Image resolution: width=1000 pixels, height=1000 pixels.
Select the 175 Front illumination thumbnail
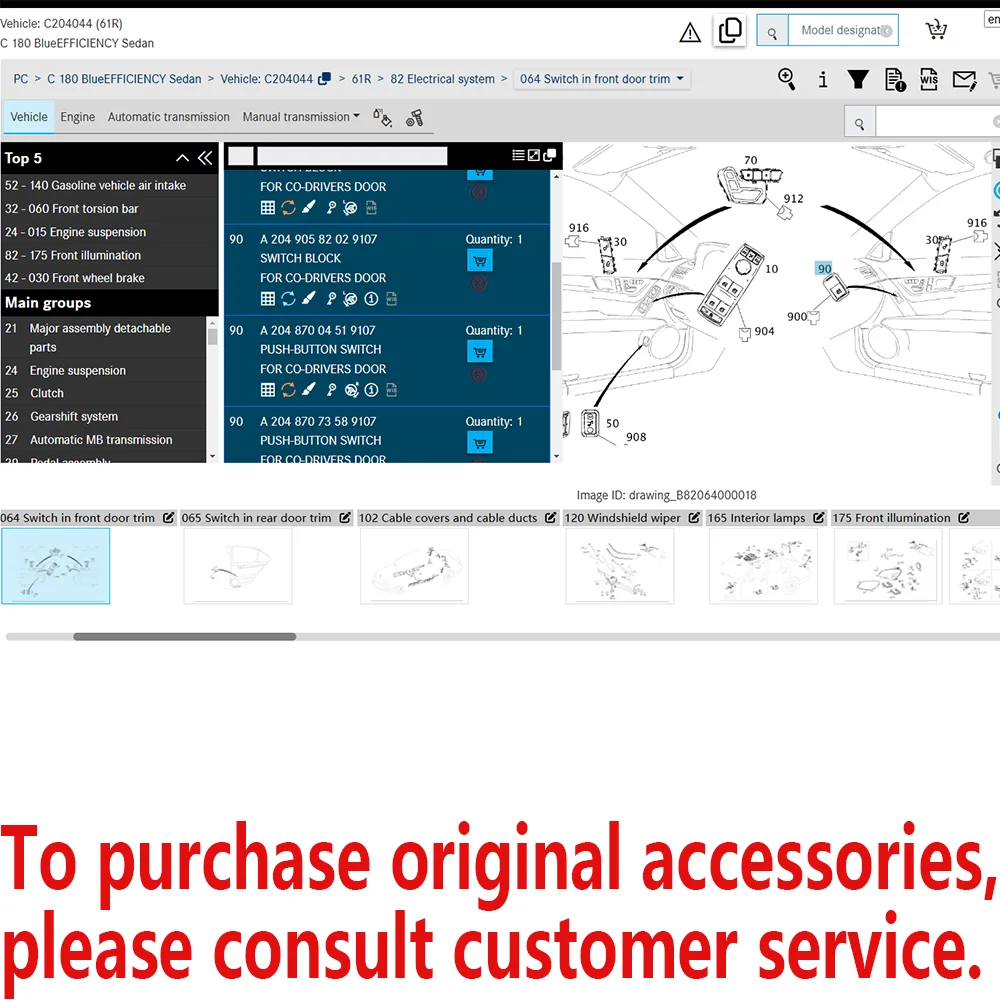[x=888, y=566]
